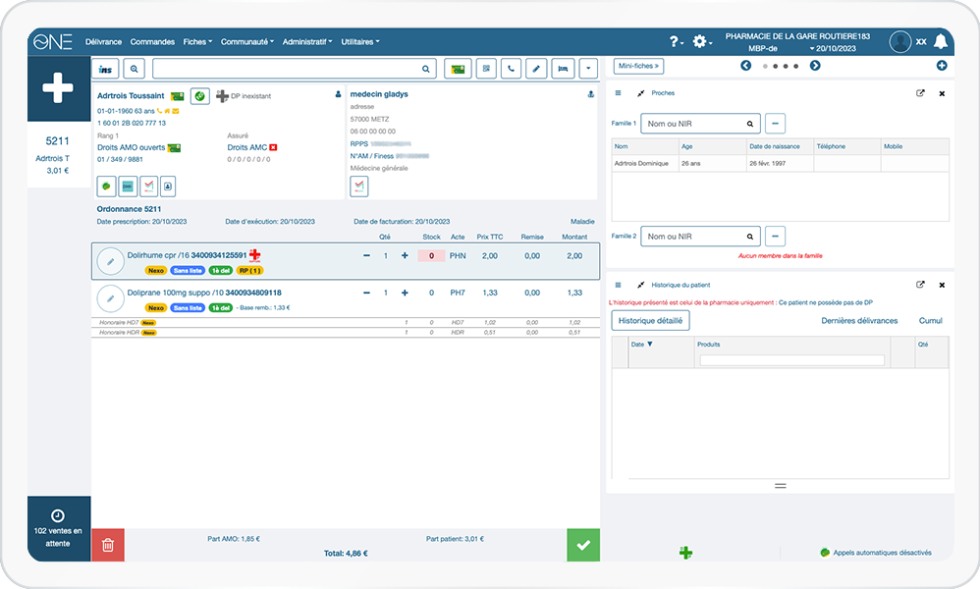Open the Proches panel in a detached window
Screen dimensions: 980x589
coord(921,92)
